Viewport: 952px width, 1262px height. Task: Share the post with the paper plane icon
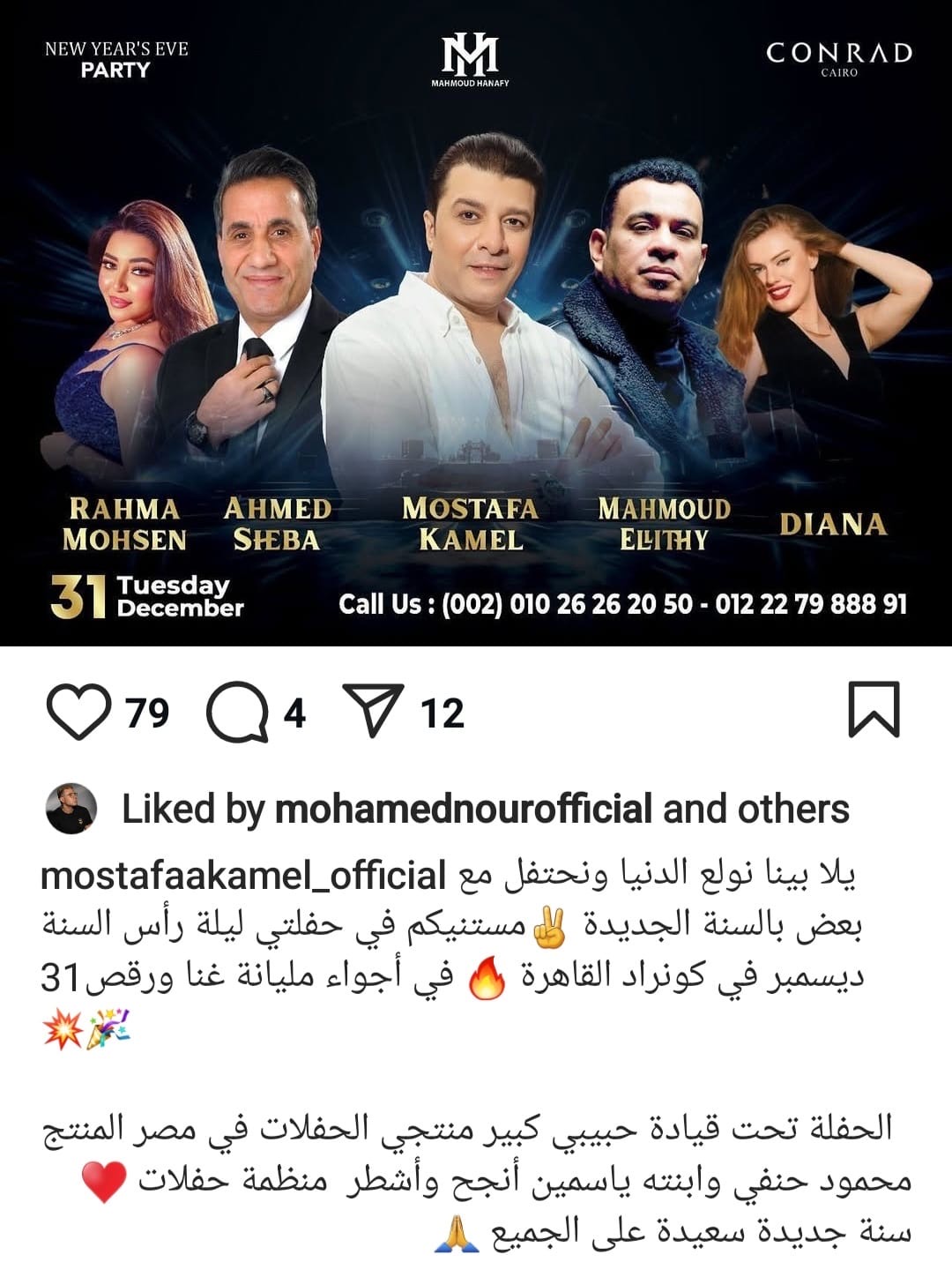(x=373, y=709)
